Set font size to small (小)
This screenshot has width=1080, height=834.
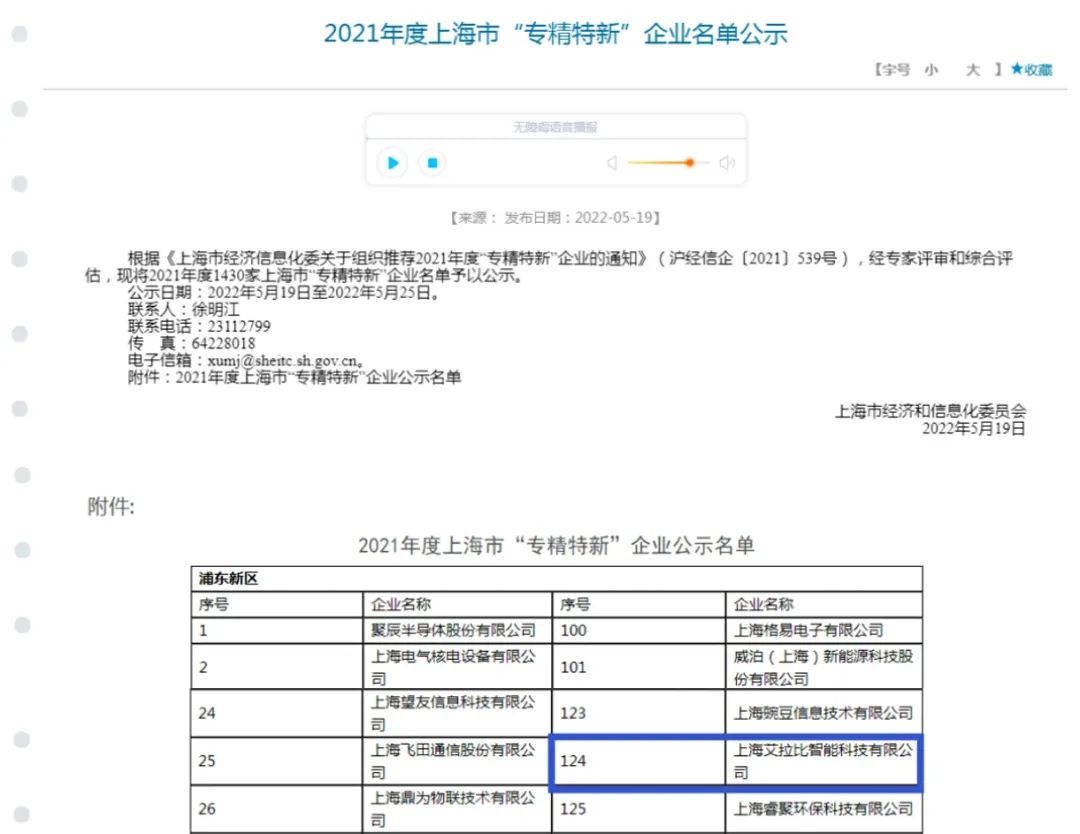931,70
